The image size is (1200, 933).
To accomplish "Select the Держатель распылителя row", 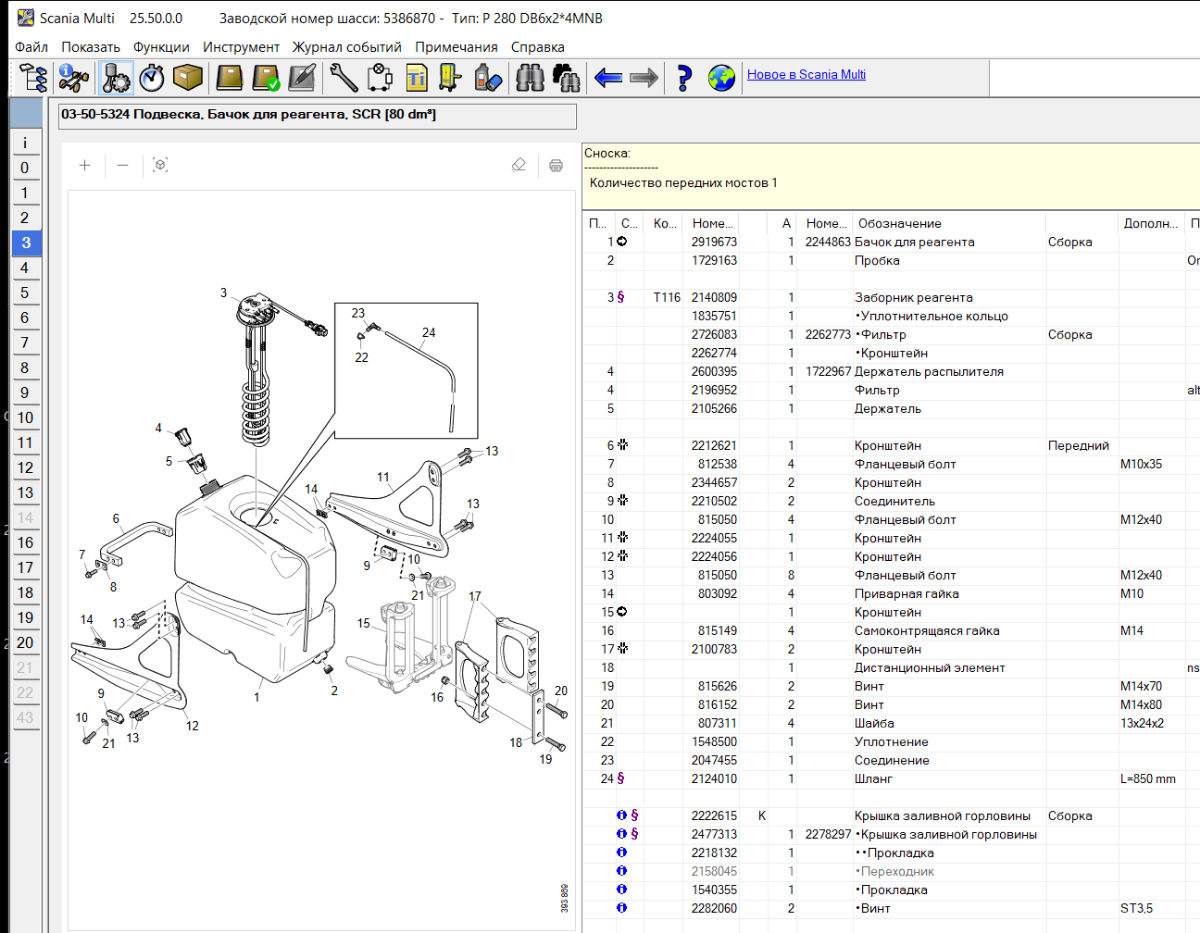I will (x=890, y=371).
